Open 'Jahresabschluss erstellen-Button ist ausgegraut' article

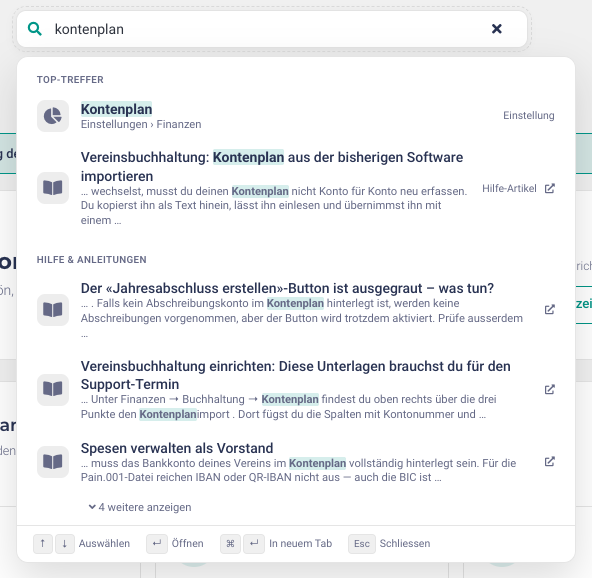click(287, 288)
